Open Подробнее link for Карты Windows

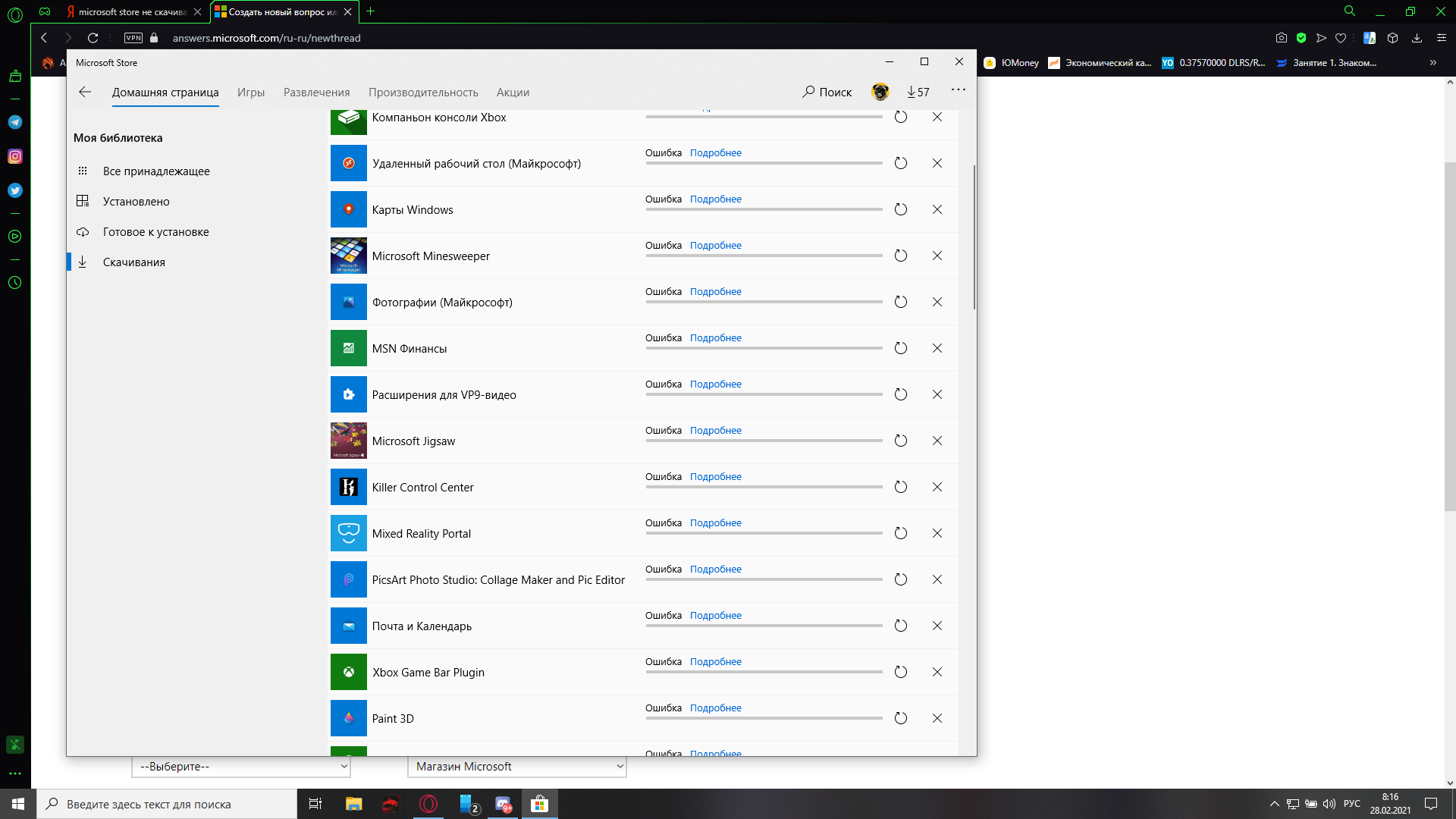pos(716,199)
